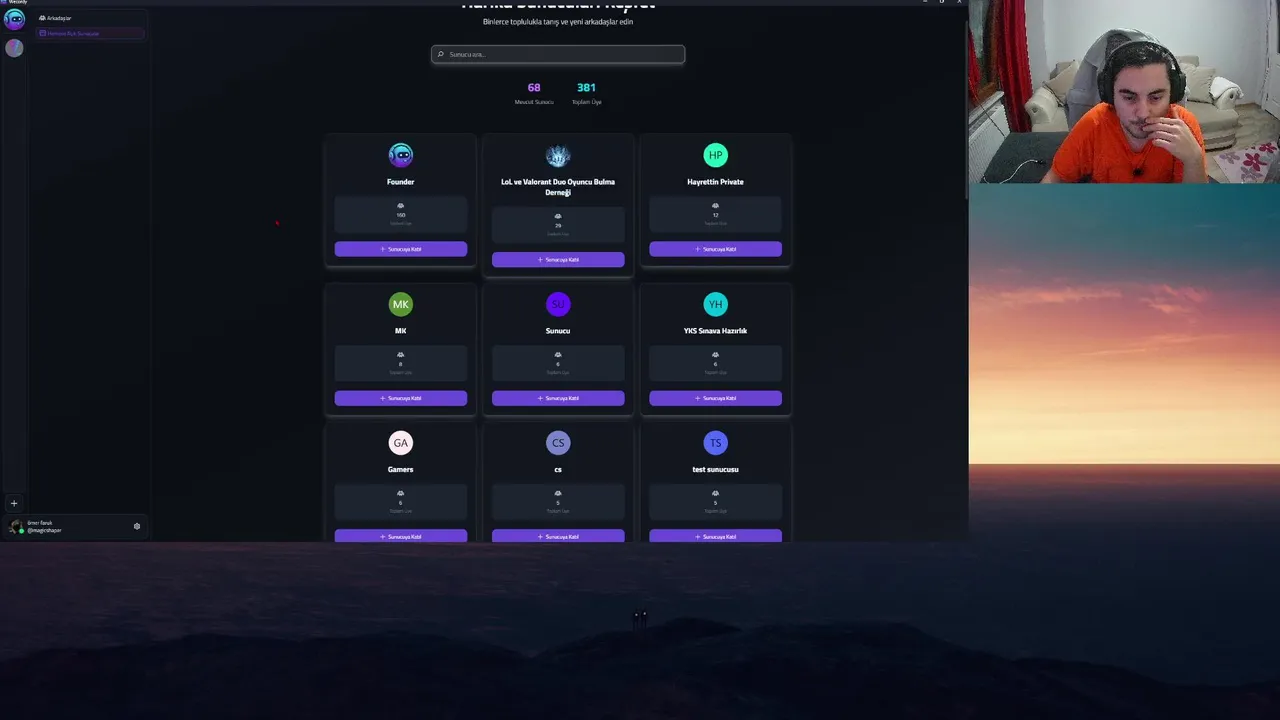Join the server named Sunucu
The width and height of the screenshot is (1280, 720).
tap(558, 398)
